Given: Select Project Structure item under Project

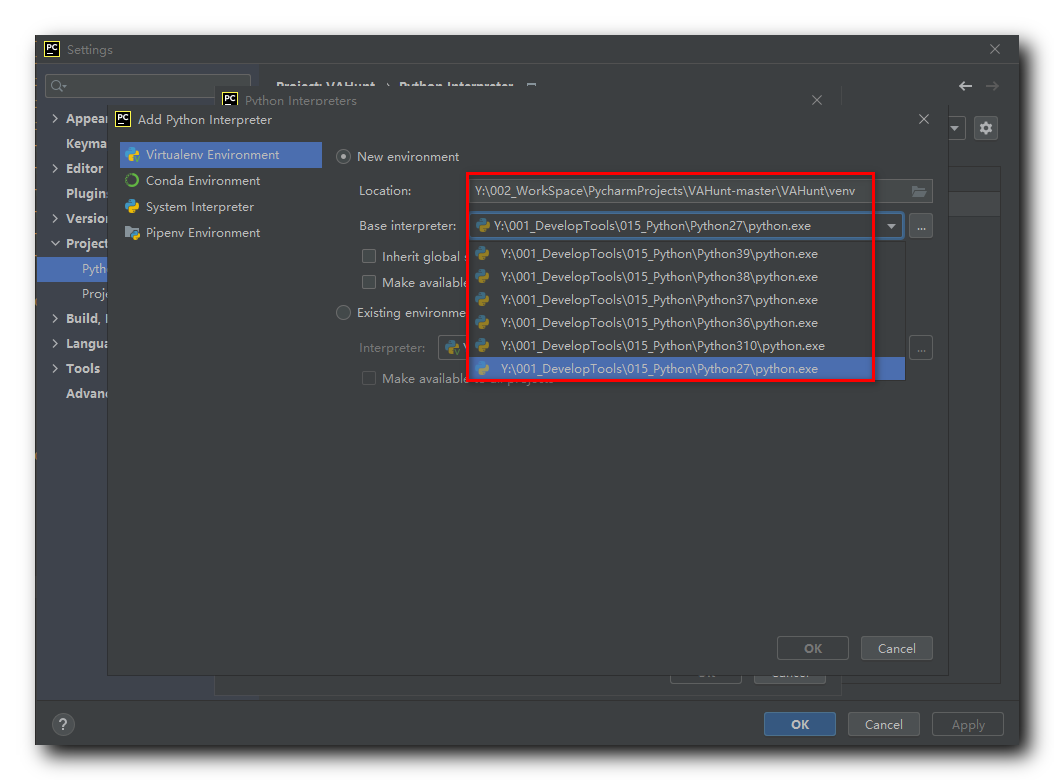Looking at the screenshot, I should point(94,293).
